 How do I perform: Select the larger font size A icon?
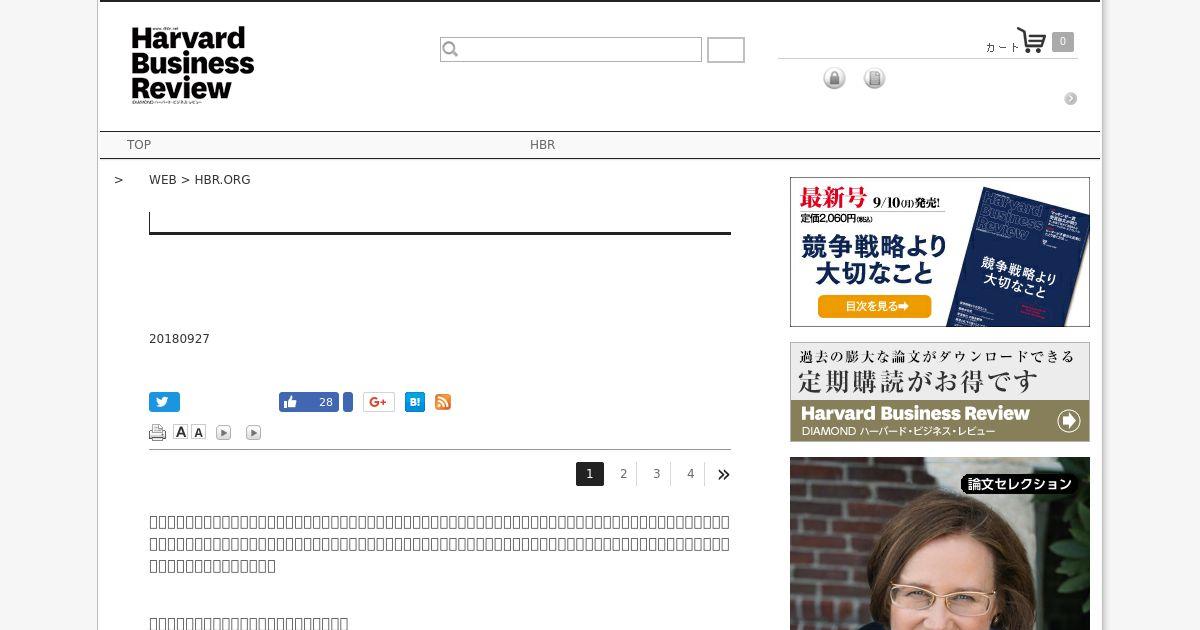pos(181,432)
